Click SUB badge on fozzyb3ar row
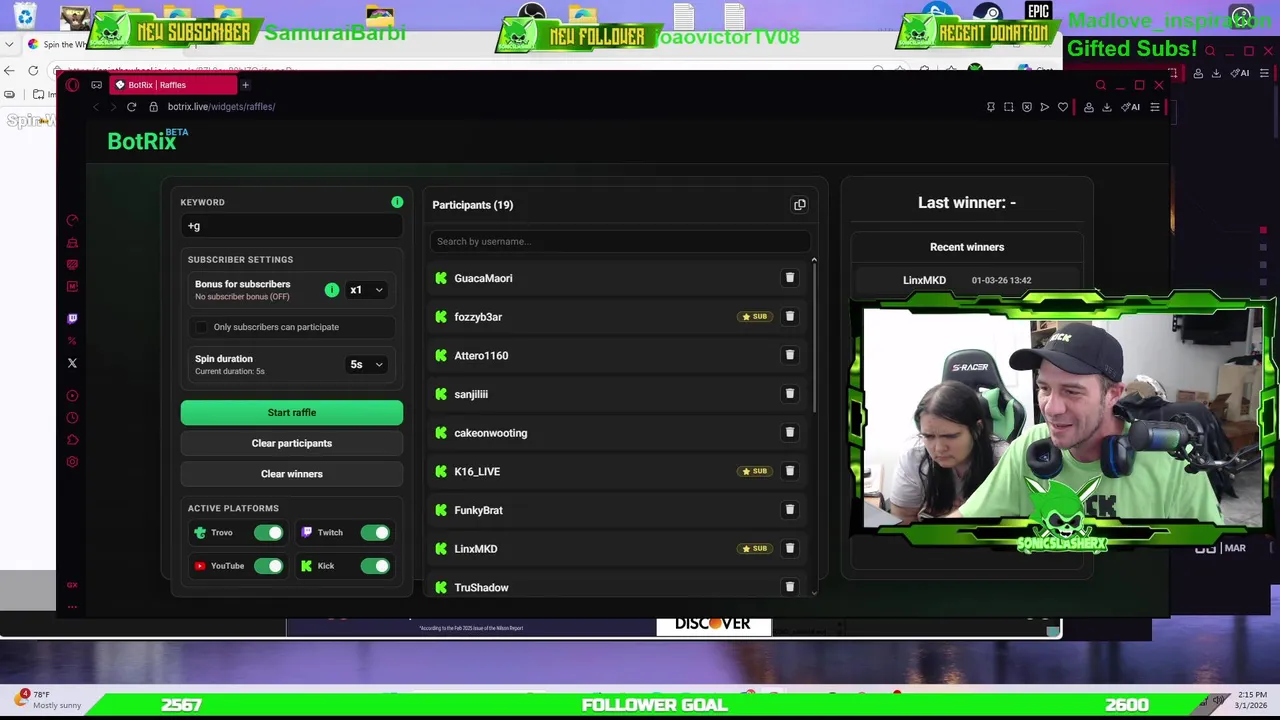1280x720 pixels. [755, 317]
